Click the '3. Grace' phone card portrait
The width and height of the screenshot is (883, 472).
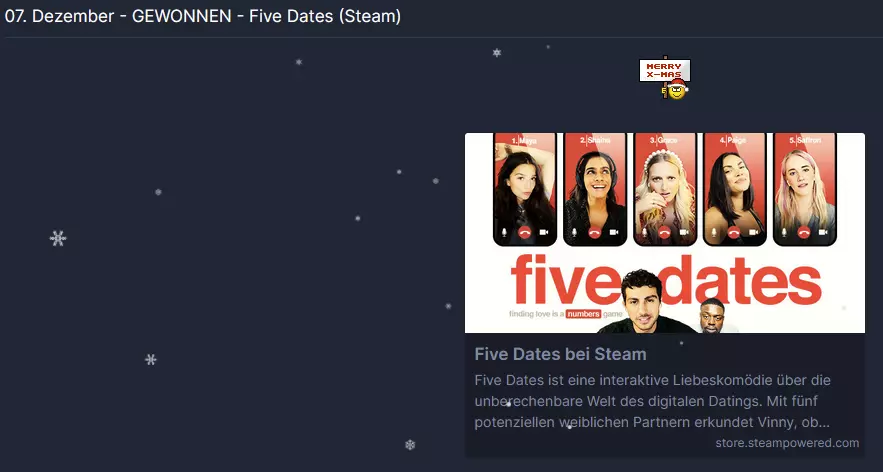click(665, 189)
